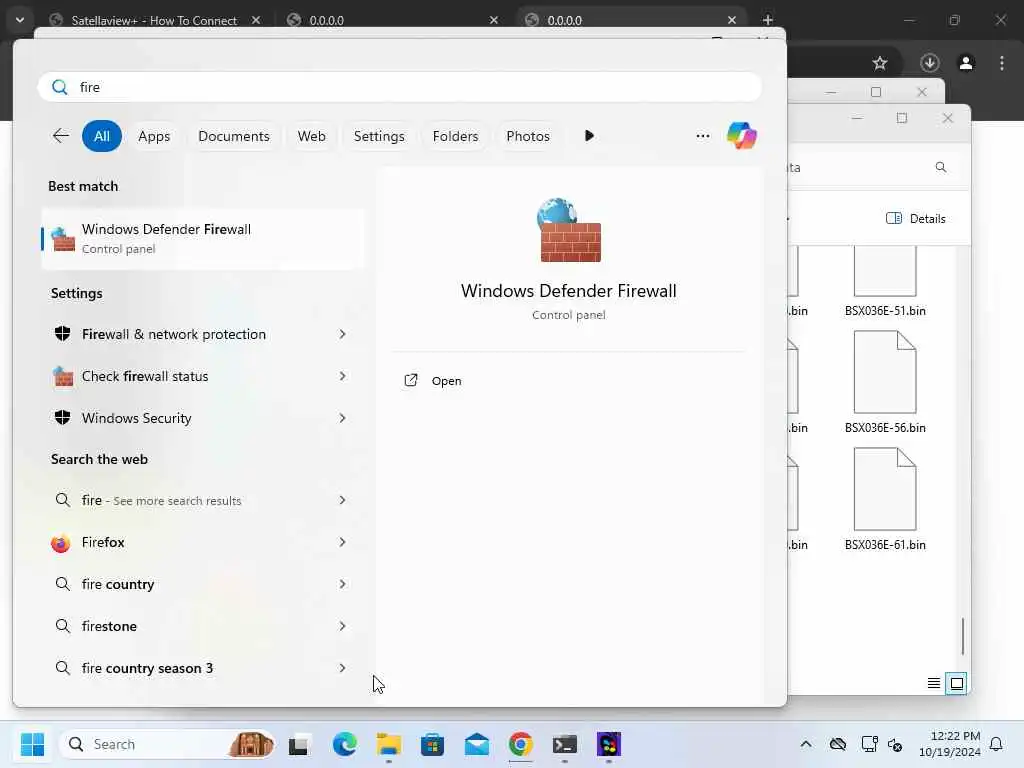Open Windows Start button

(32, 744)
